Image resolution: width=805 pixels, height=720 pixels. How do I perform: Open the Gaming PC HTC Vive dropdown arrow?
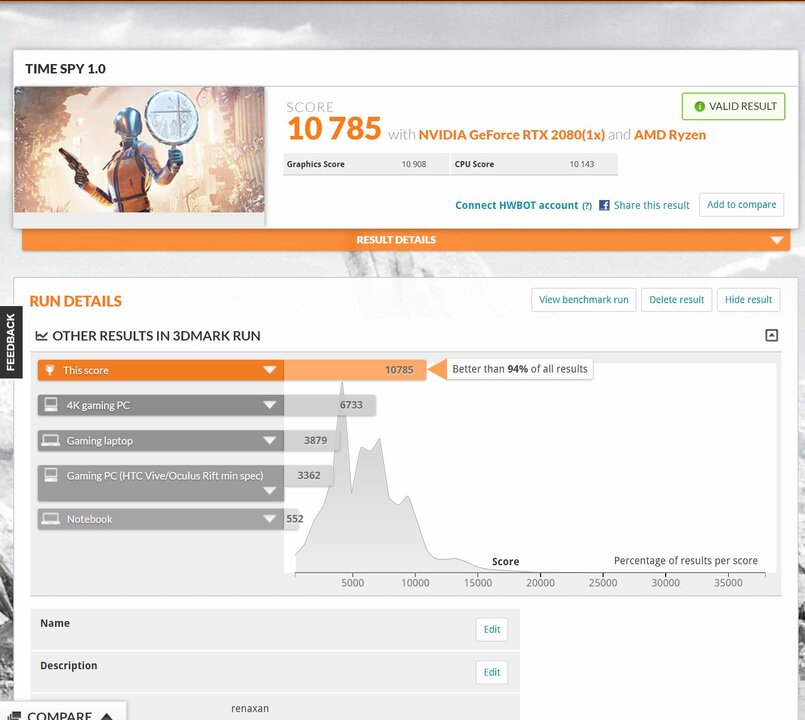pos(270,490)
